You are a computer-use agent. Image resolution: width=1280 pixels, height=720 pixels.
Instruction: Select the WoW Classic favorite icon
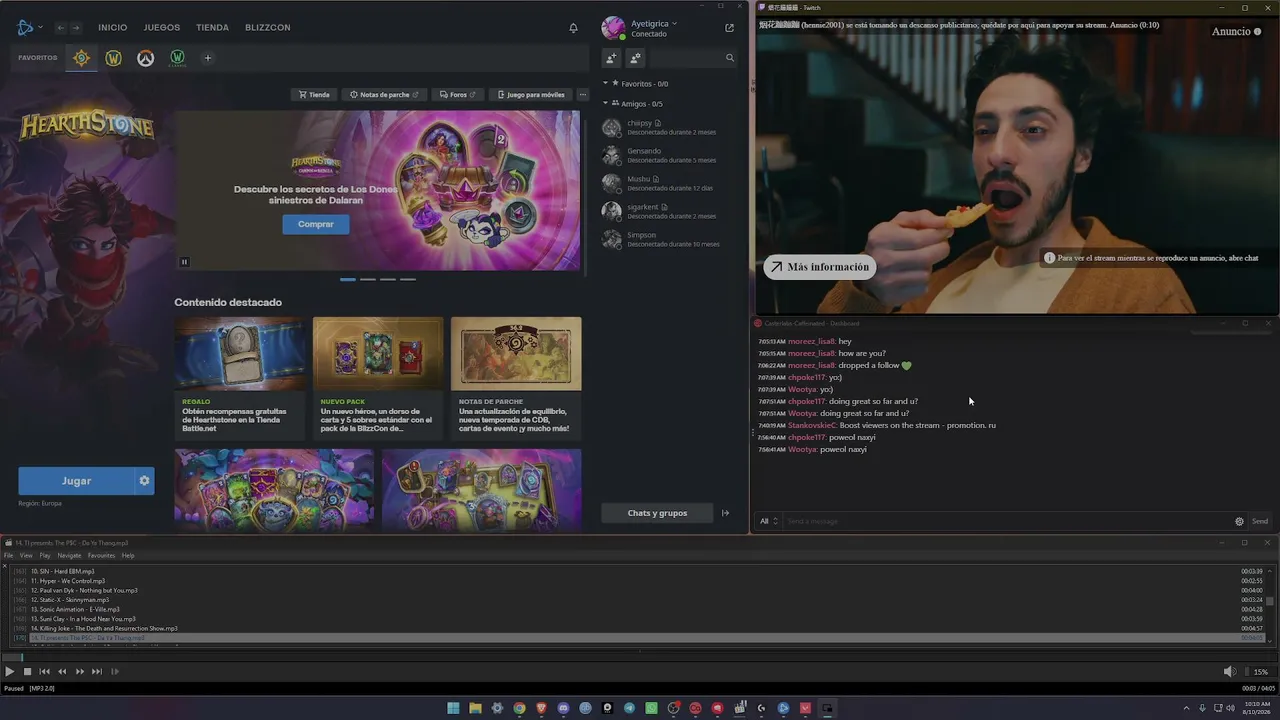point(177,58)
